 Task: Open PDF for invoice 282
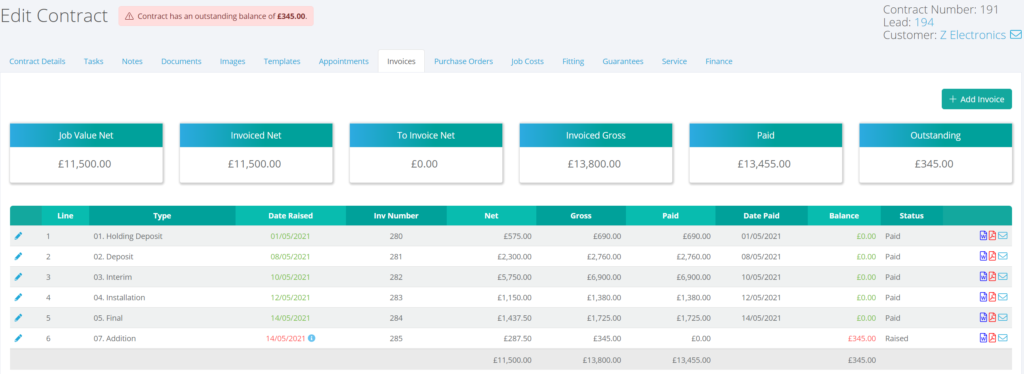(993, 277)
